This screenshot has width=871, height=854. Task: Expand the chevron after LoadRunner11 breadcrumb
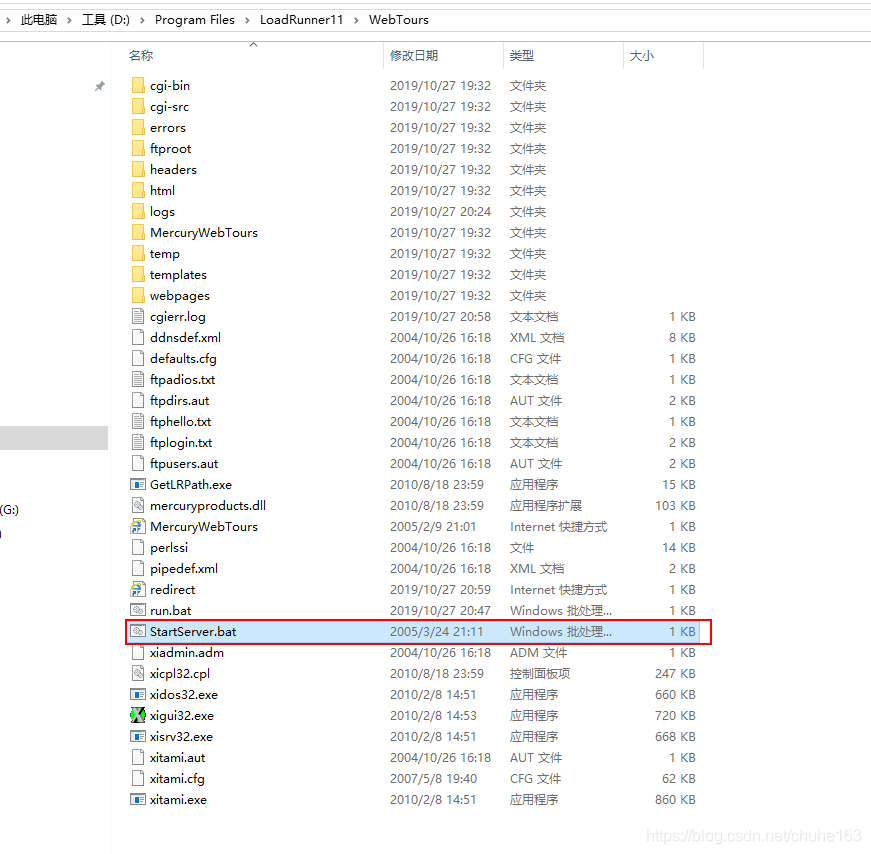pos(356,20)
